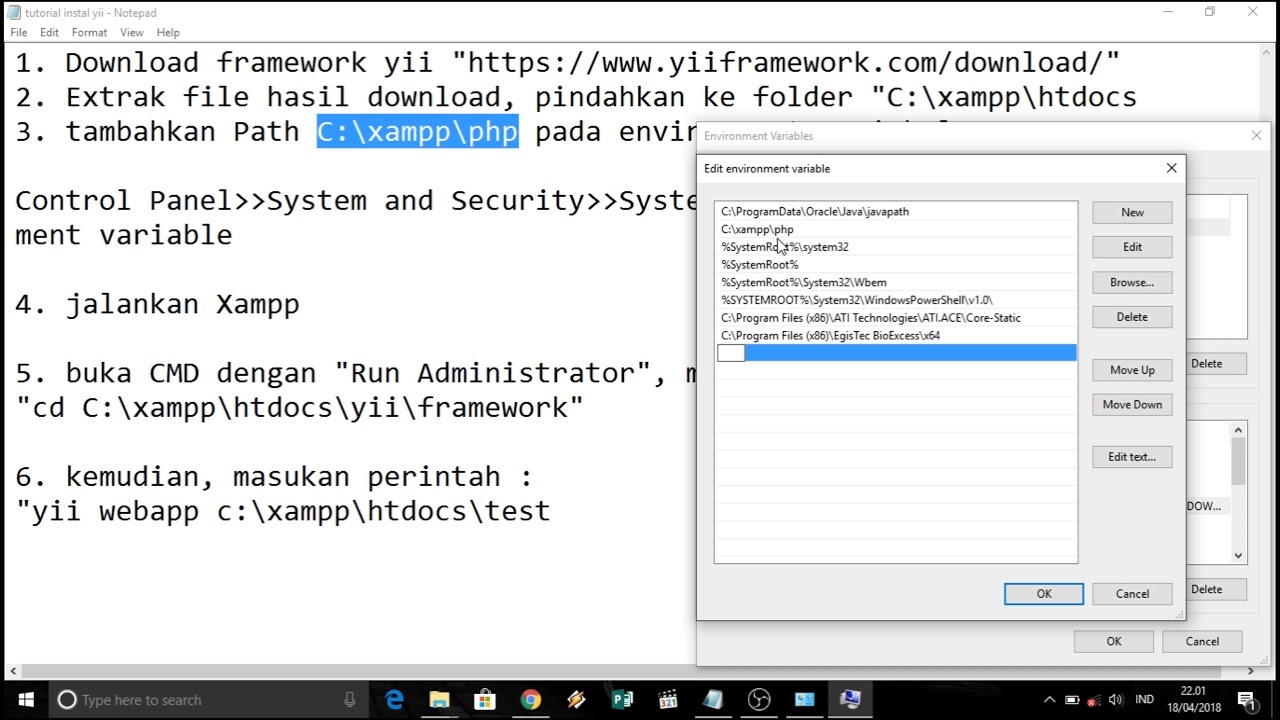Open Microsoft Store from the taskbar
The image size is (1280, 720).
[485, 700]
